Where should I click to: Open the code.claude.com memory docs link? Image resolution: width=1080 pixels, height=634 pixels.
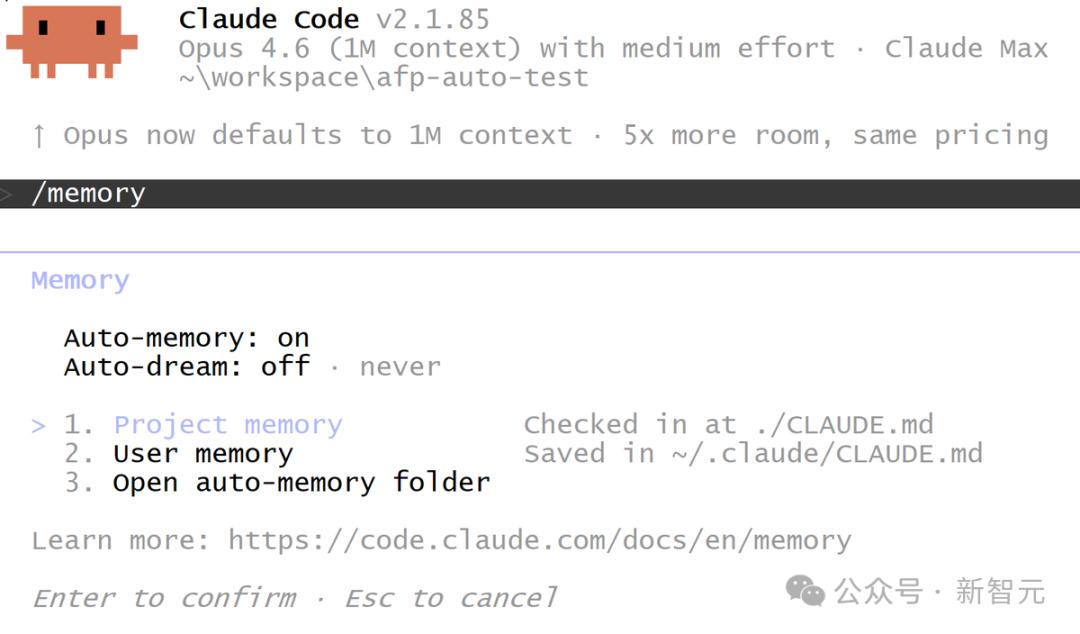(539, 540)
